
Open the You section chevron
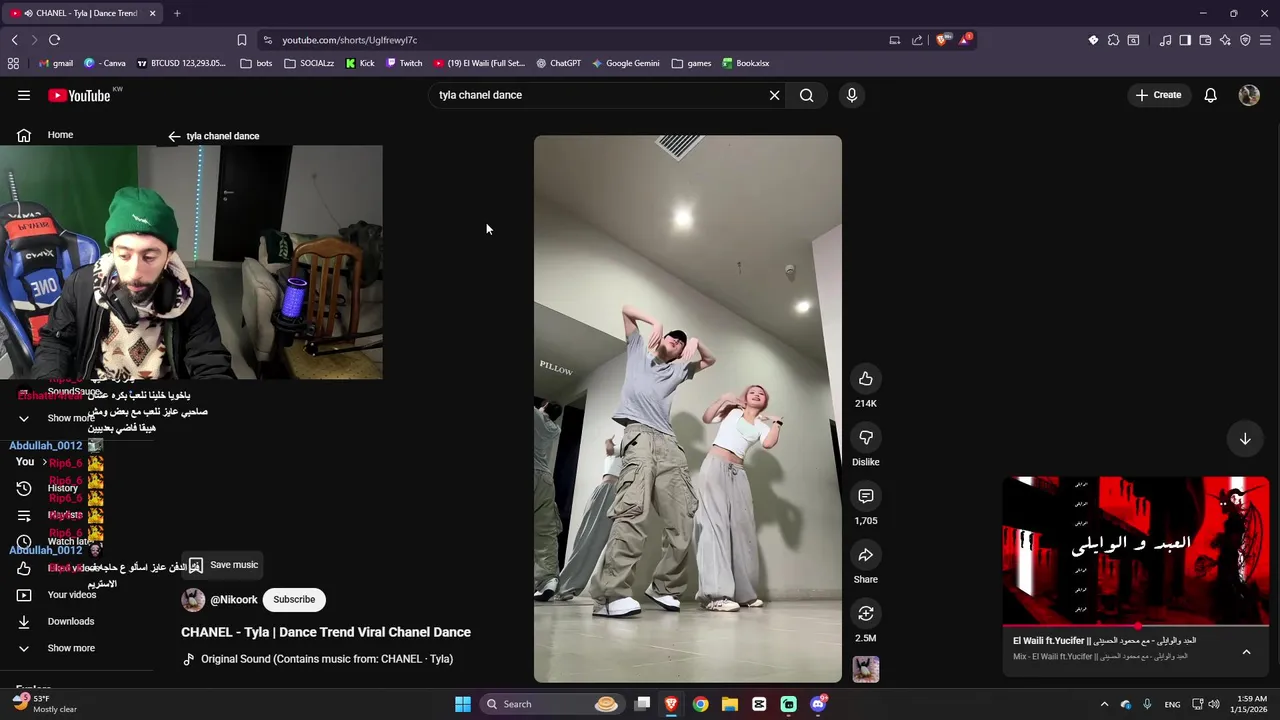point(44,462)
